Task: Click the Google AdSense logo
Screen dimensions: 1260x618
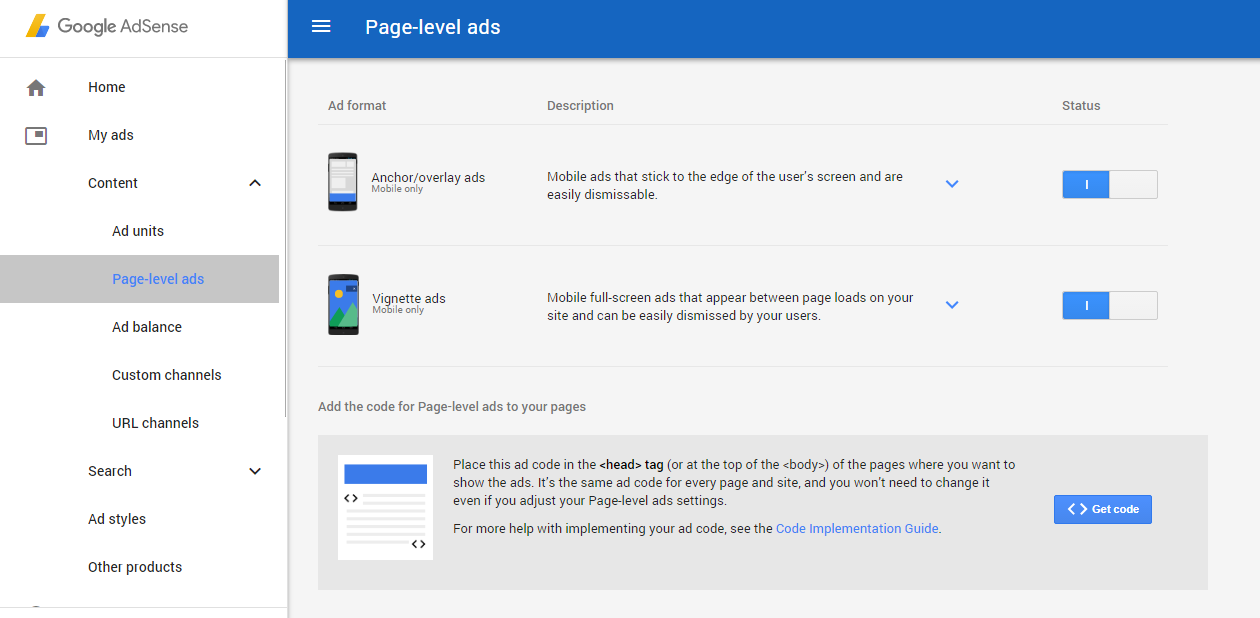Action: coord(107,27)
